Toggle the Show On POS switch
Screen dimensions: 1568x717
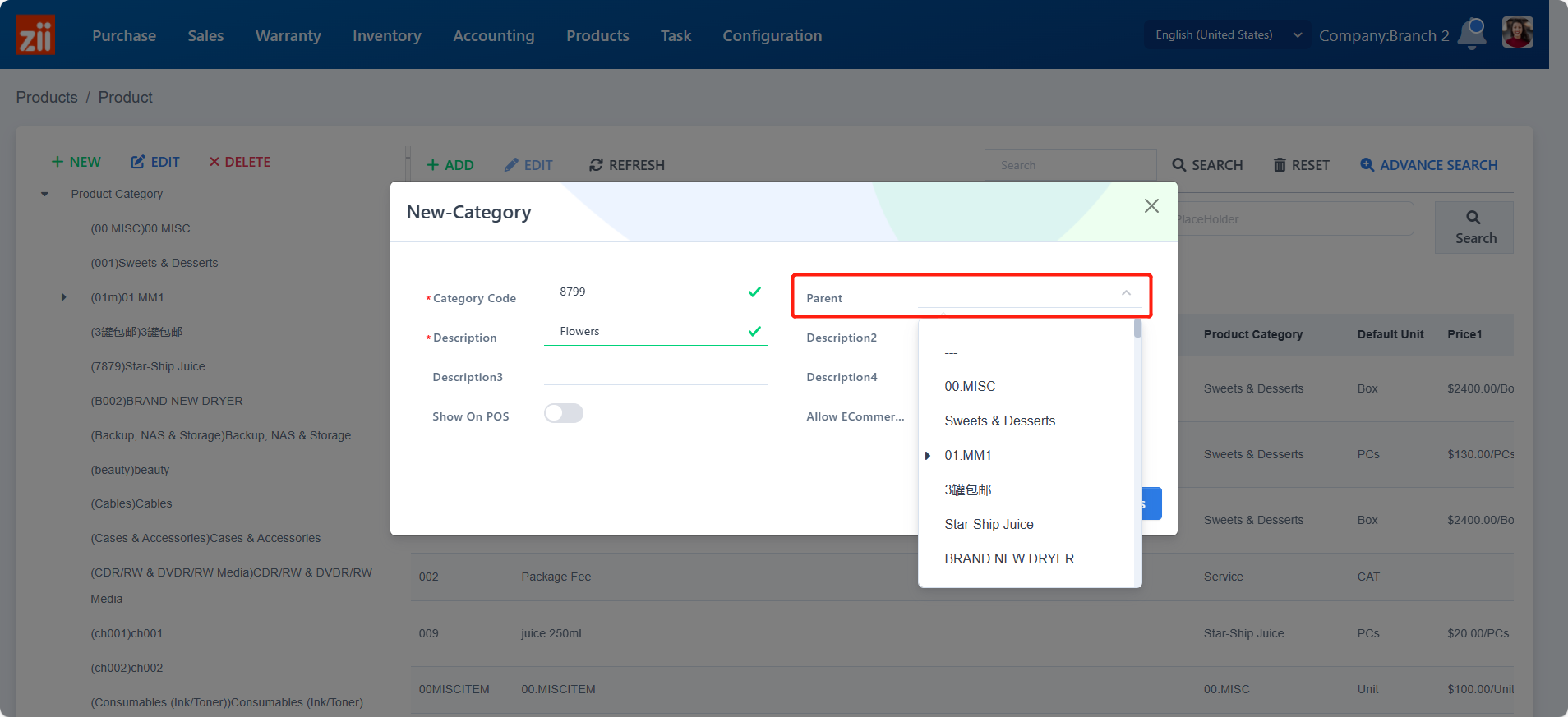(x=564, y=413)
